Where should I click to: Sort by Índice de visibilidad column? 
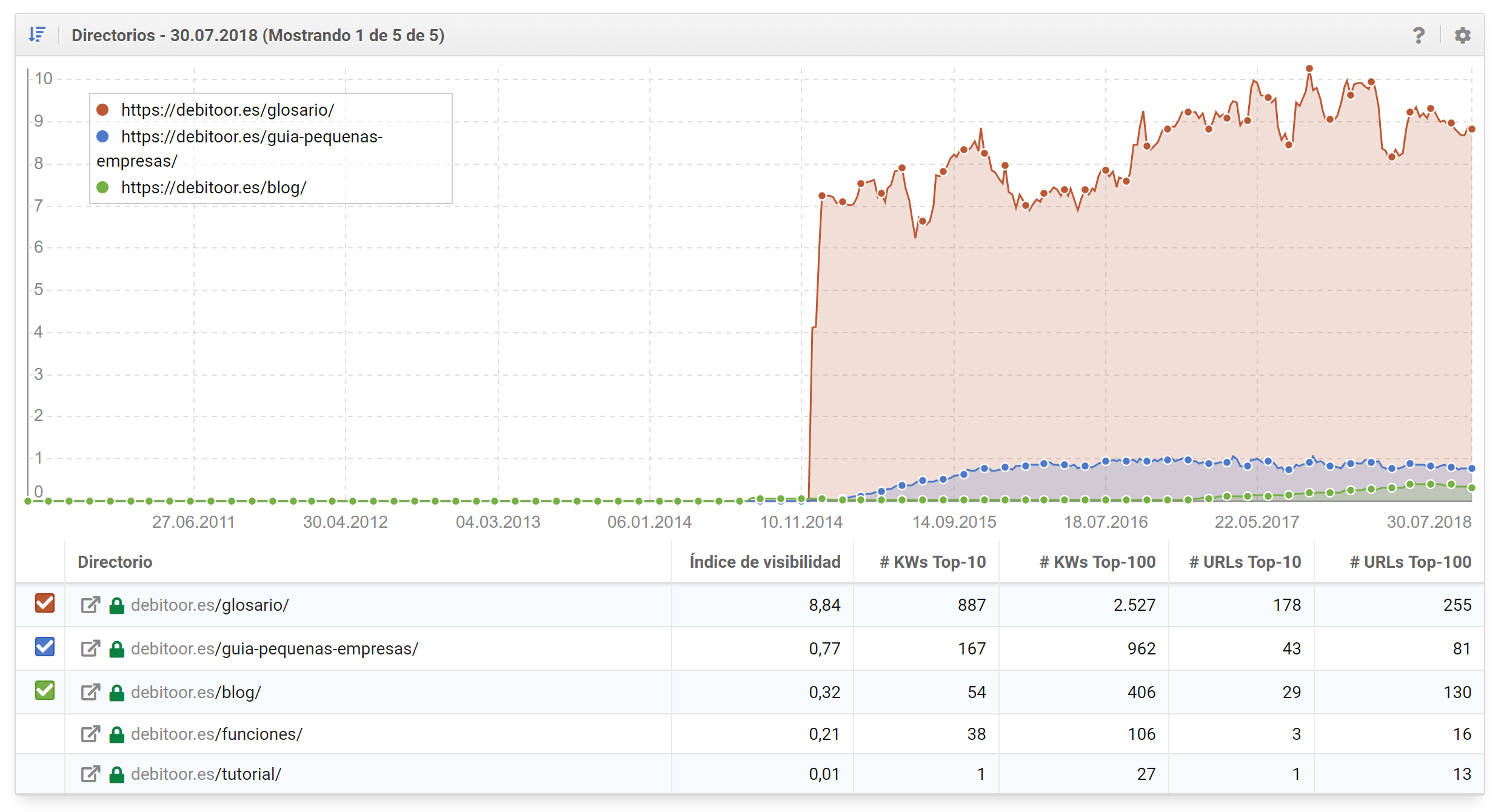[x=764, y=562]
